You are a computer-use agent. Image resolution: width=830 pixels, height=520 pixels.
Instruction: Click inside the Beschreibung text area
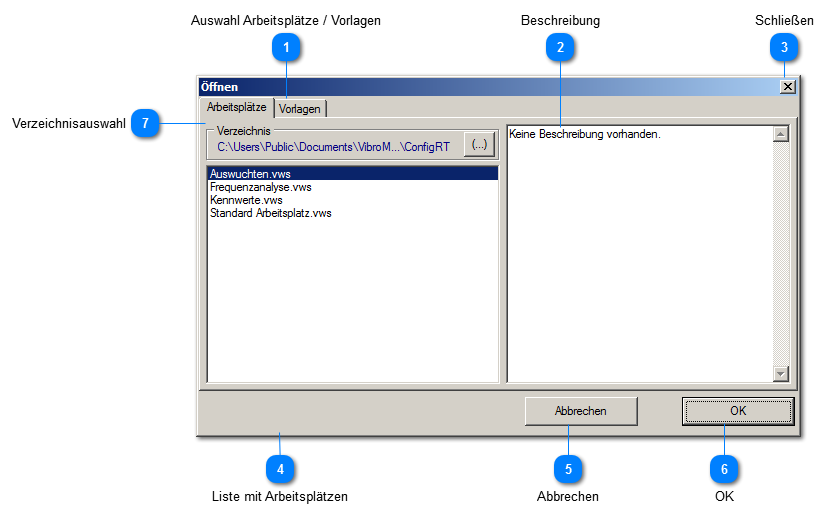(639, 254)
